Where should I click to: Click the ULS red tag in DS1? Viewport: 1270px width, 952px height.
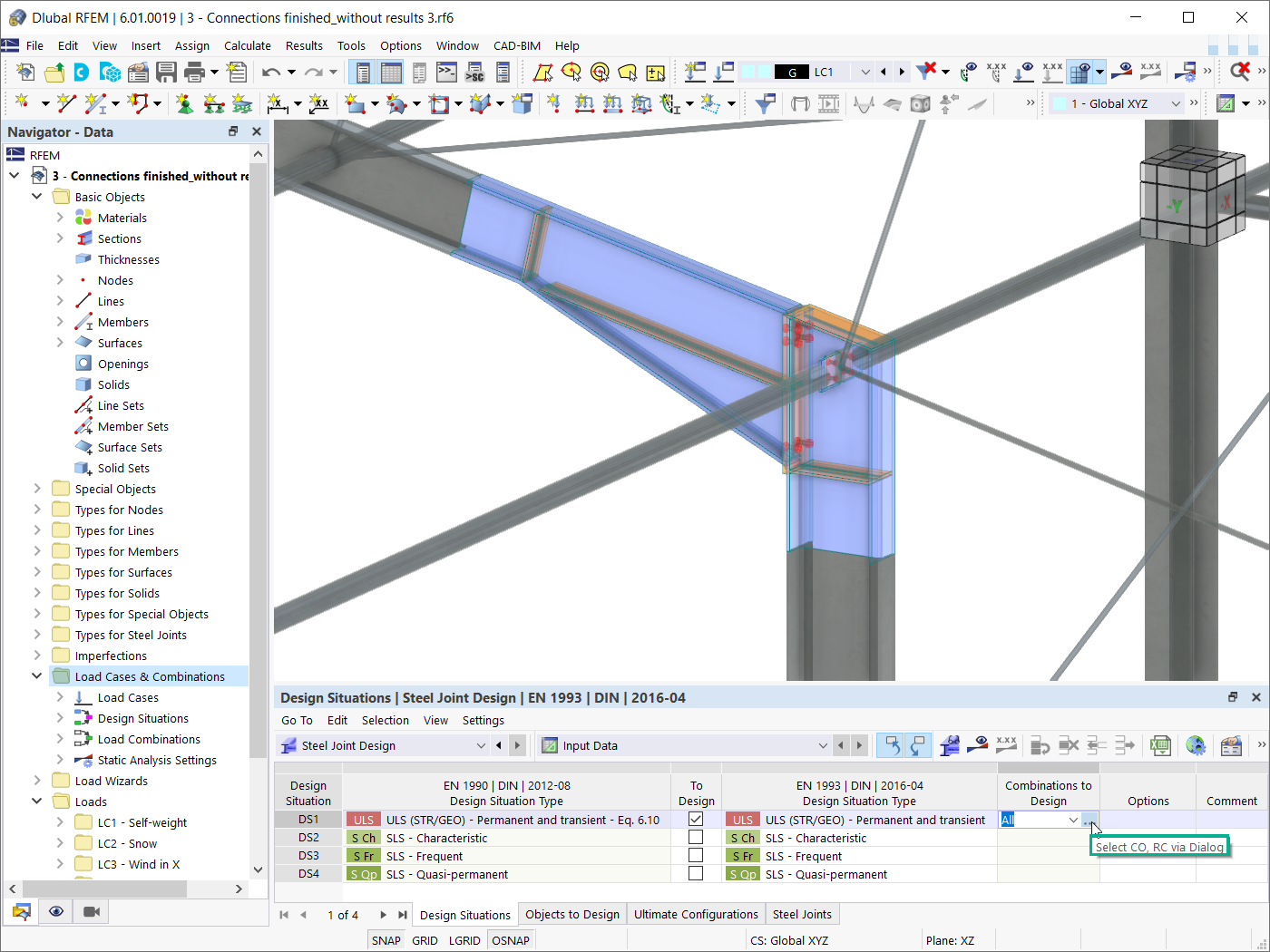364,820
